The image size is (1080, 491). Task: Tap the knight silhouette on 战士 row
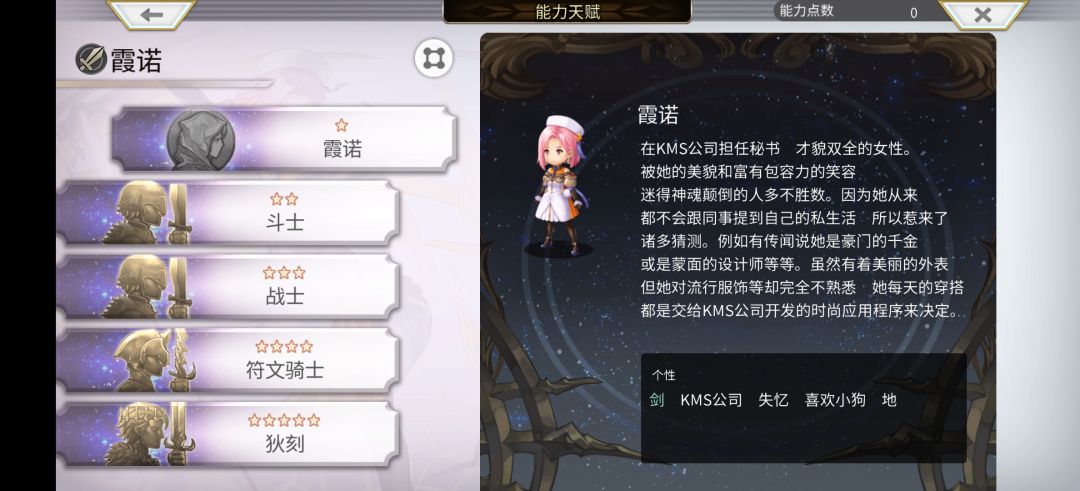pos(141,286)
